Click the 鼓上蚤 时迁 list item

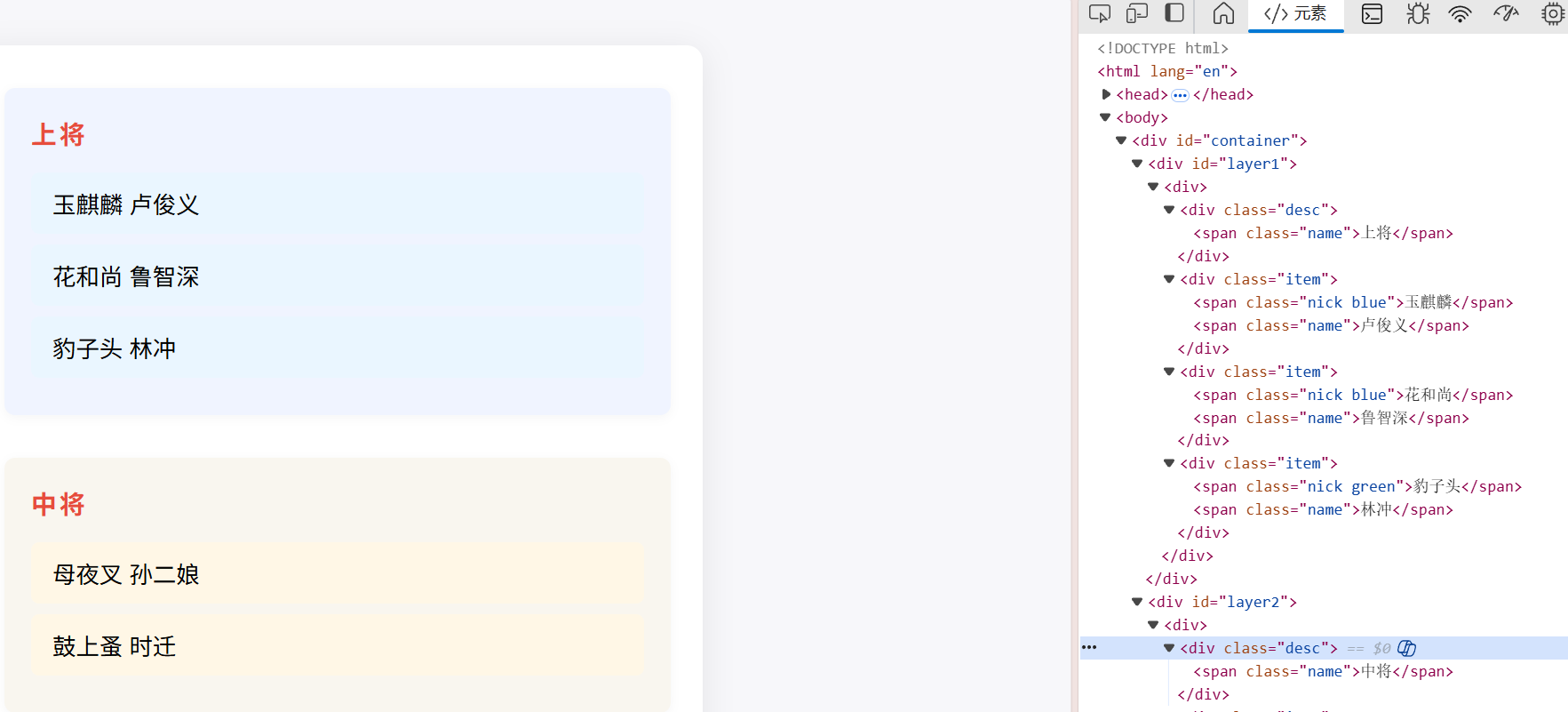coord(338,646)
